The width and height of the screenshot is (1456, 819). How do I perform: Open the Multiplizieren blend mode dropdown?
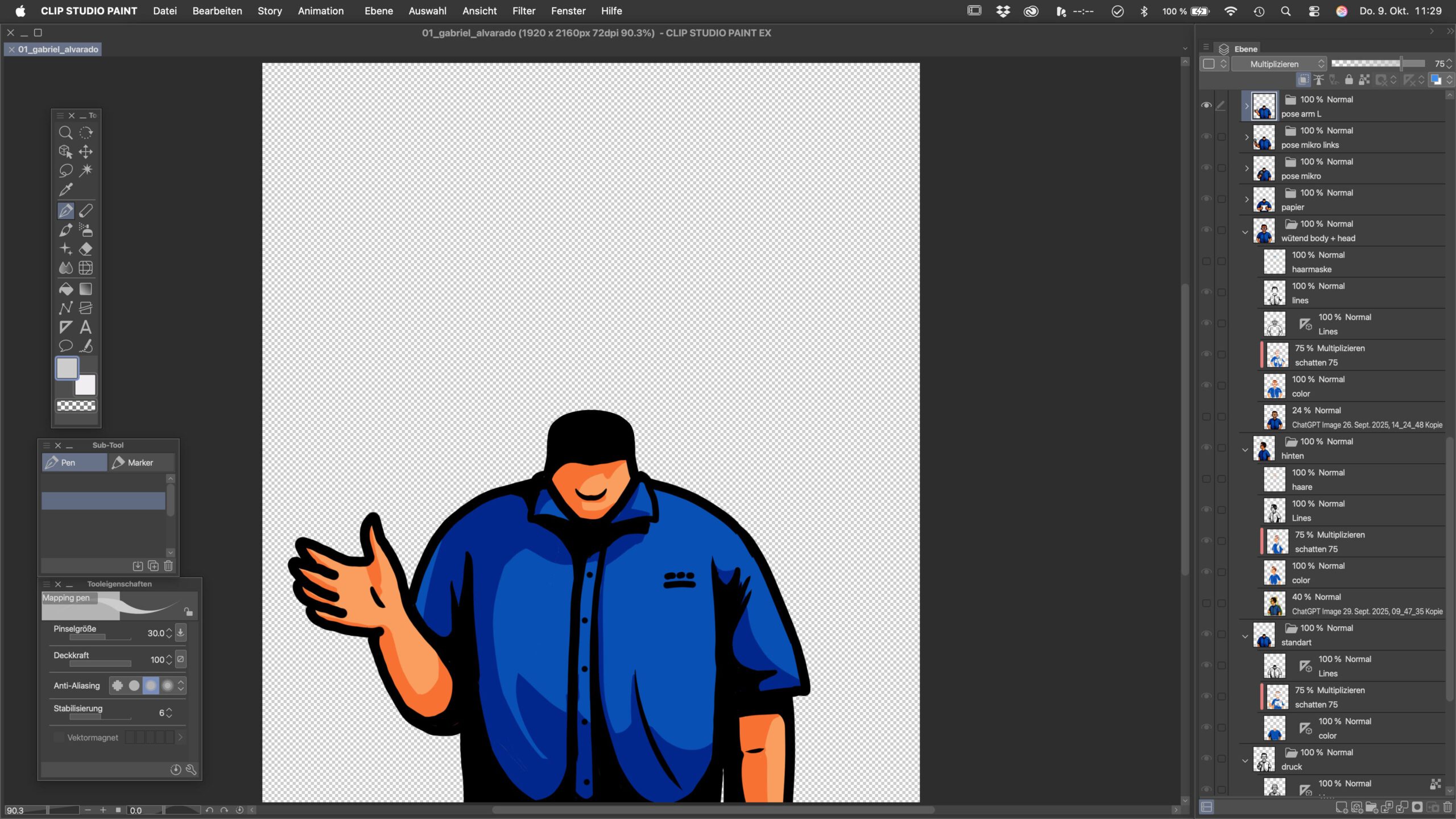1280,64
